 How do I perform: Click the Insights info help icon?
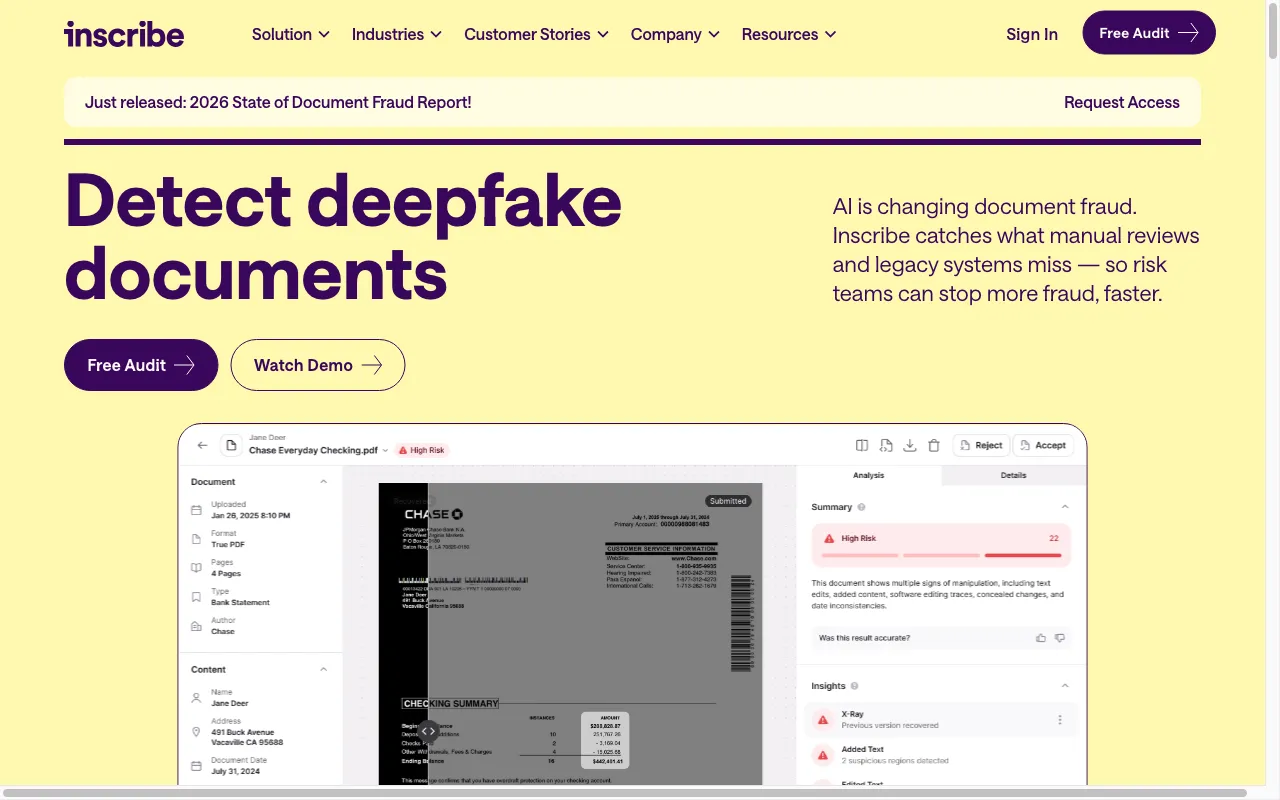click(856, 686)
